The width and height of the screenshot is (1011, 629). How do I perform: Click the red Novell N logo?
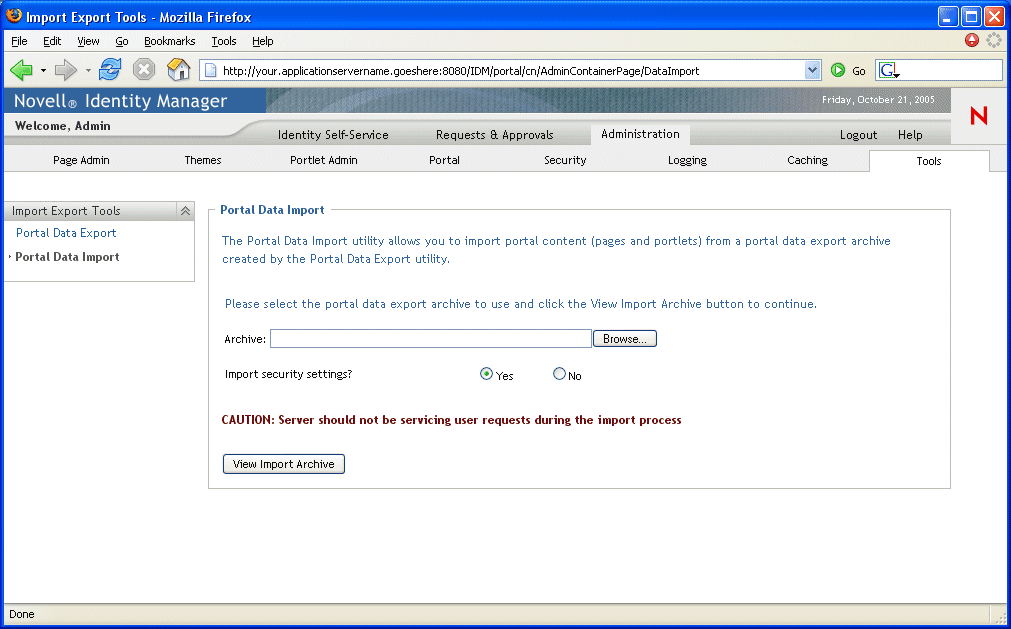tap(979, 115)
